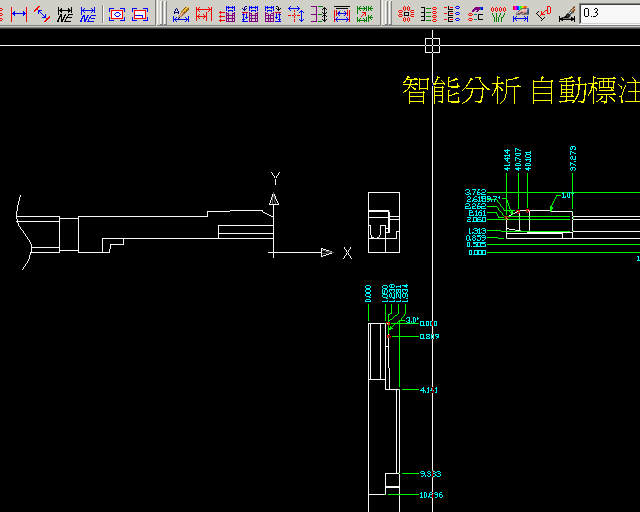Click the blue NE dimension icon
The height and width of the screenshot is (512, 640).
[88, 14]
